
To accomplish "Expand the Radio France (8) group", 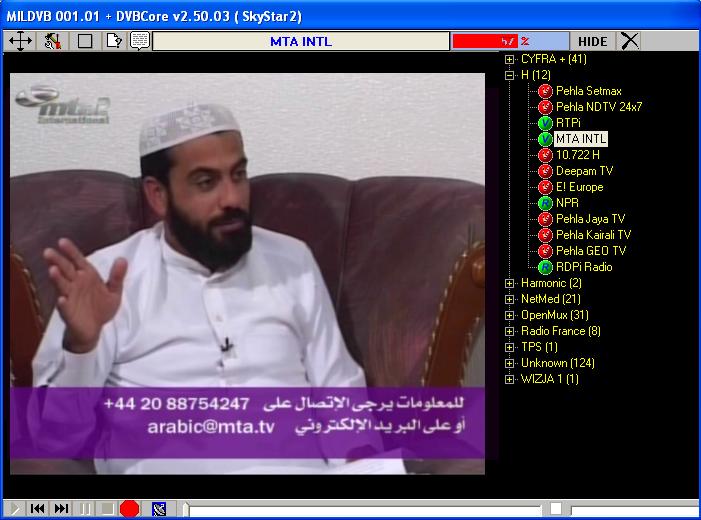I will [509, 331].
